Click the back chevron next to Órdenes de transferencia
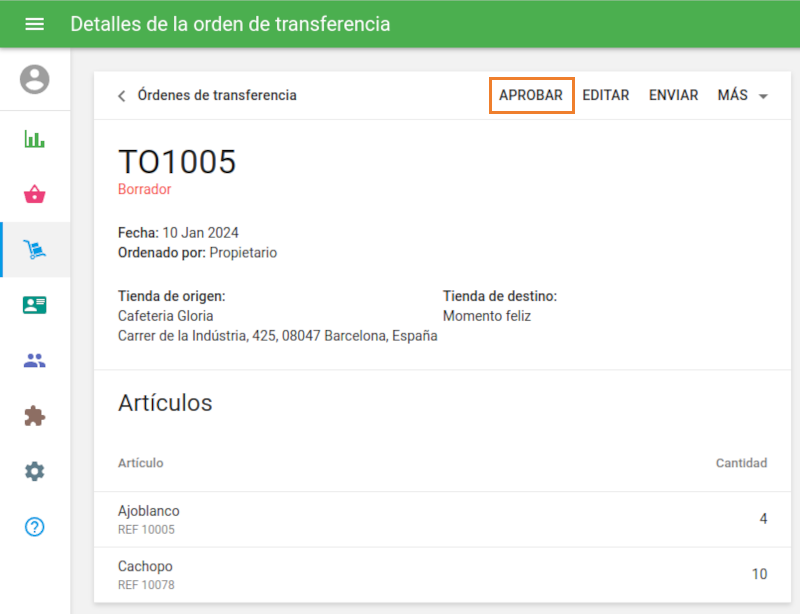Screen dimensions: 800x614 [120, 95]
